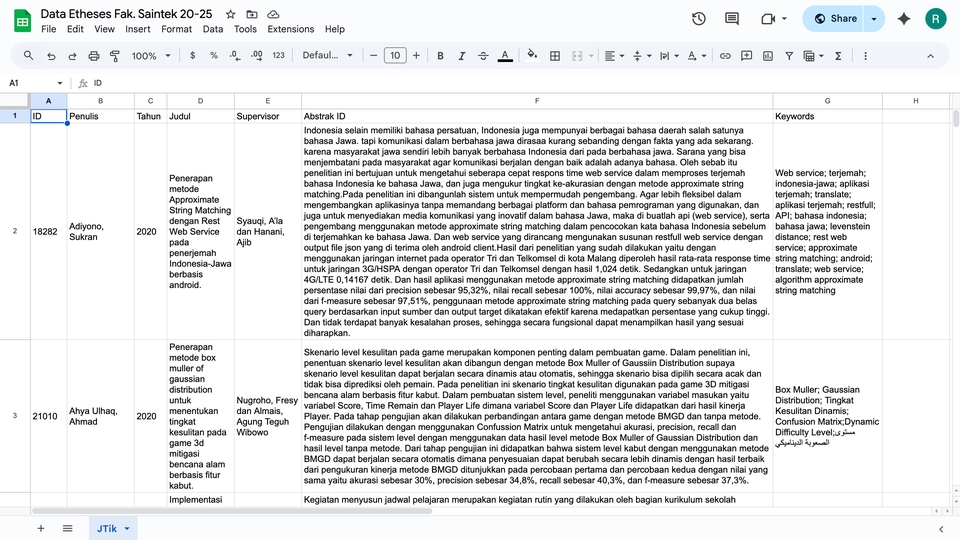Image resolution: width=960 pixels, height=540 pixels.
Task: Edit the font size field
Action: (395, 56)
